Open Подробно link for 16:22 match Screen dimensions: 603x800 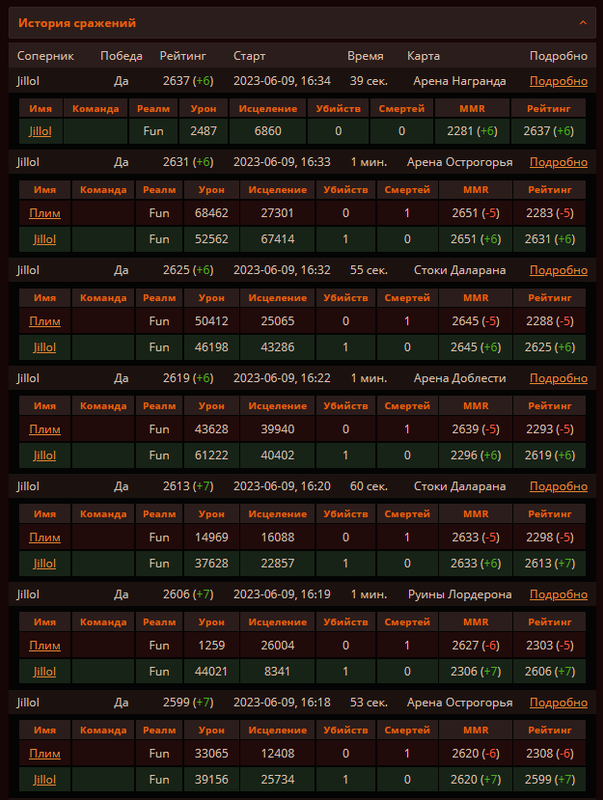point(559,379)
